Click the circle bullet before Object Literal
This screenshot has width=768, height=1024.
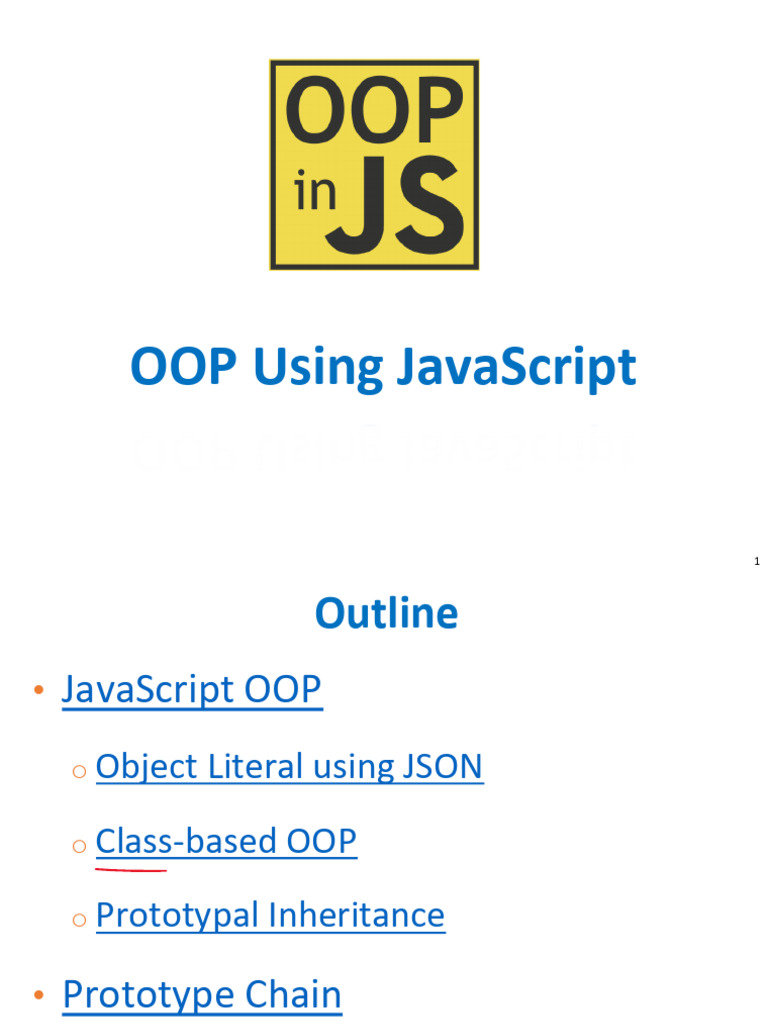[x=79, y=770]
